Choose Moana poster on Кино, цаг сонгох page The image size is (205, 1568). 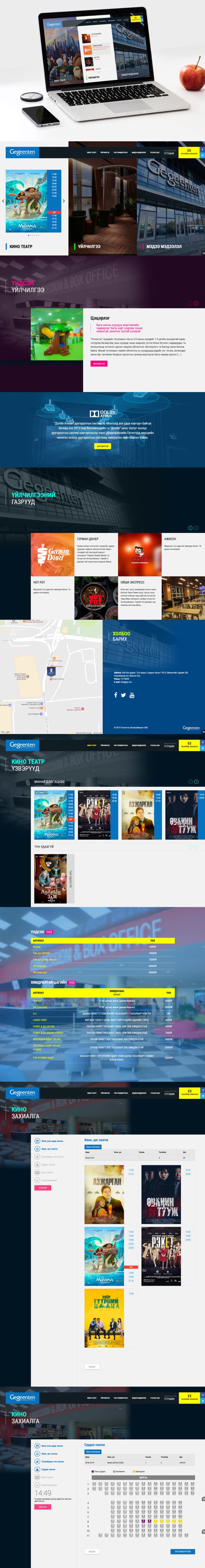pyautogui.click(x=104, y=1256)
